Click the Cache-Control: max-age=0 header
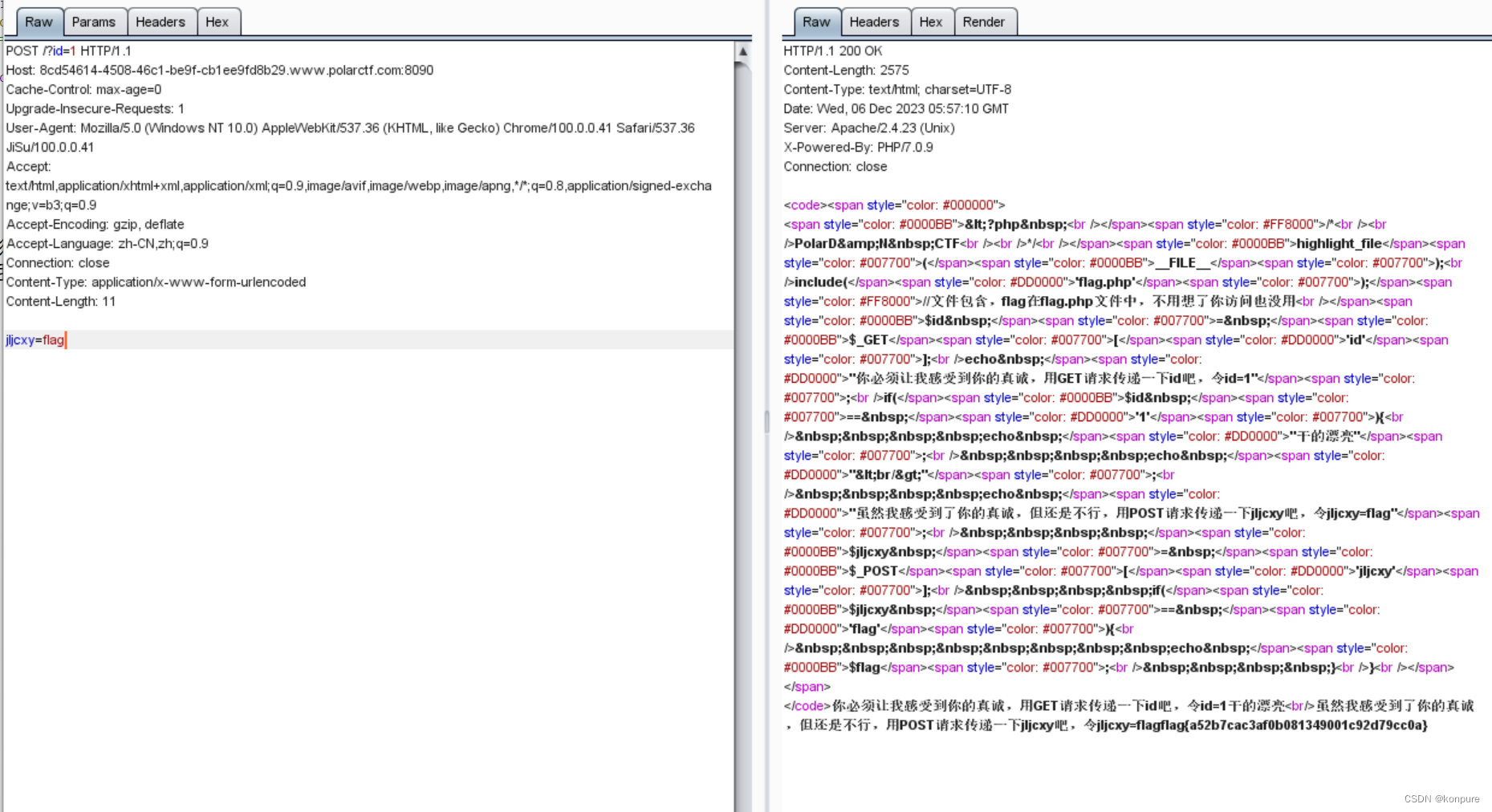This screenshot has width=1492, height=812. (x=84, y=89)
